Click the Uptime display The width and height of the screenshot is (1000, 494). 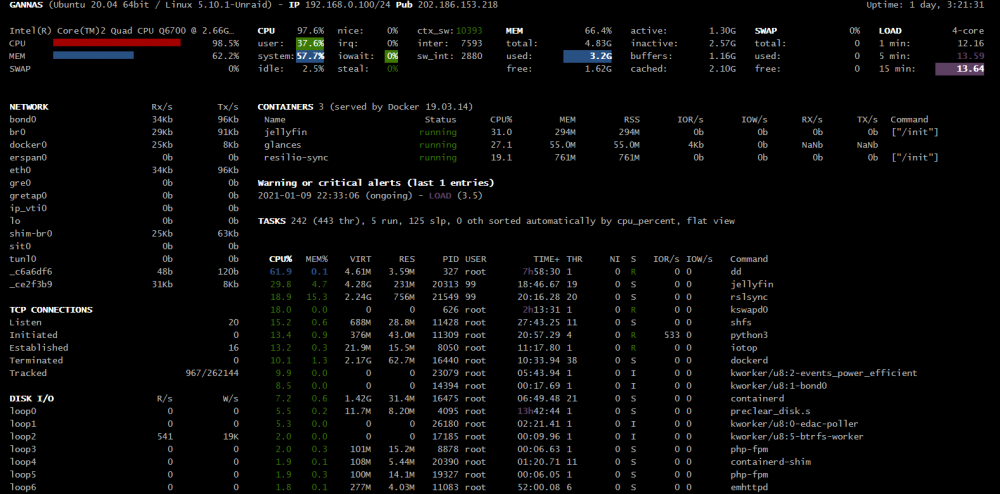pyautogui.click(x=925, y=5)
